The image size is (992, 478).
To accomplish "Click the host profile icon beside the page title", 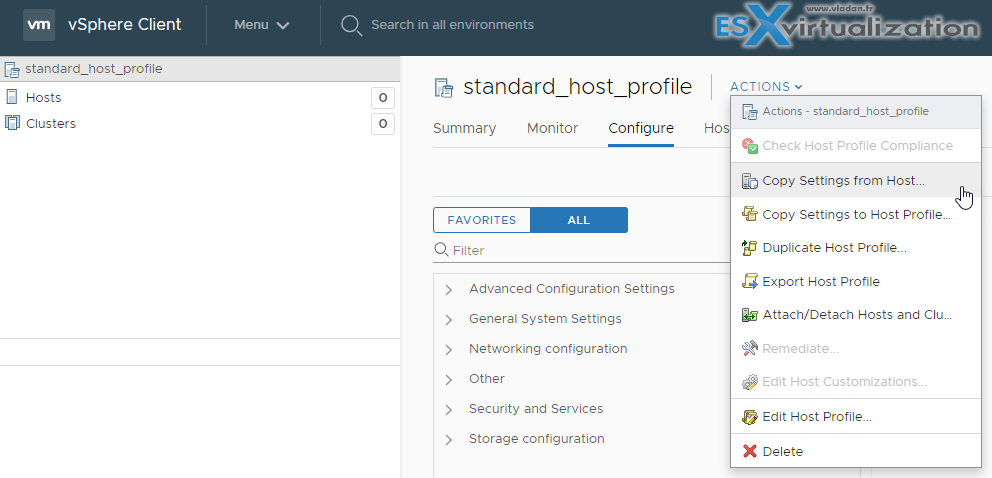I will (444, 87).
